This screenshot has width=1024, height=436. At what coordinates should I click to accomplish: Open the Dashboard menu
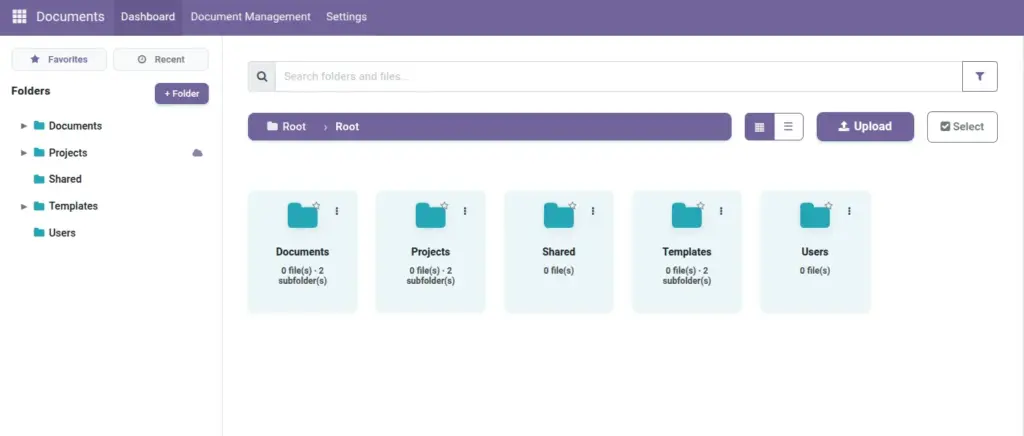(148, 17)
